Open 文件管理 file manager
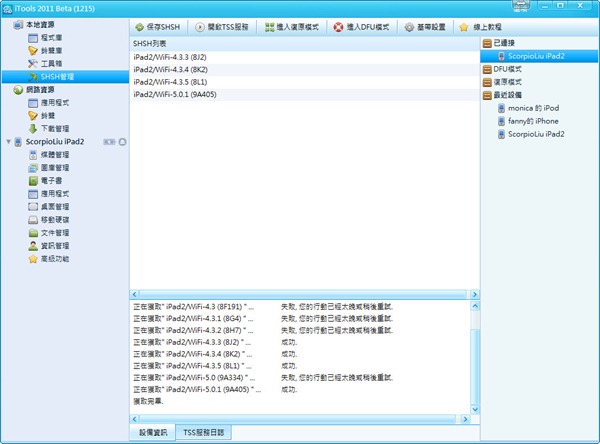The image size is (600, 444). pos(49,233)
